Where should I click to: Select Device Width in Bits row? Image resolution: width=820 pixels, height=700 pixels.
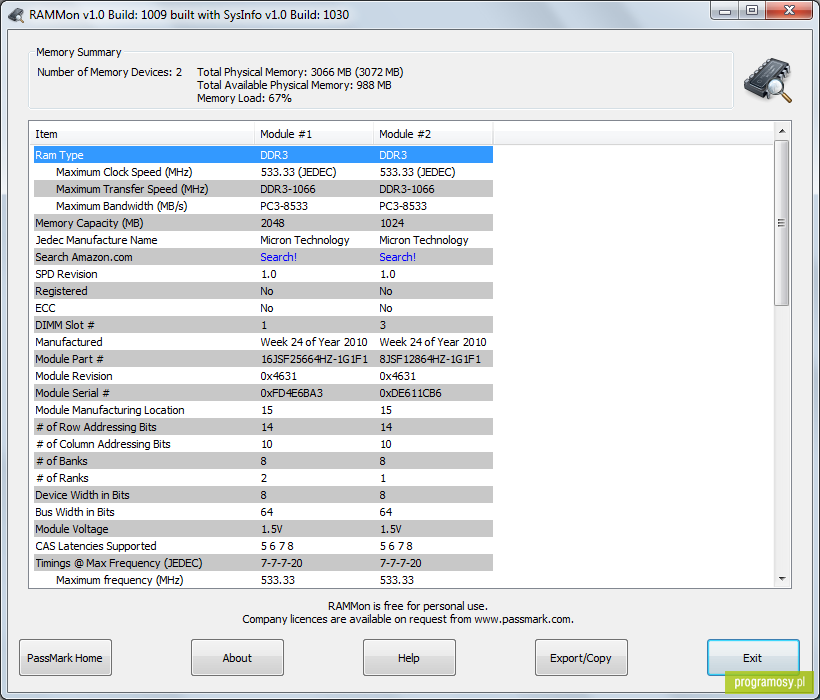[x=264, y=495]
